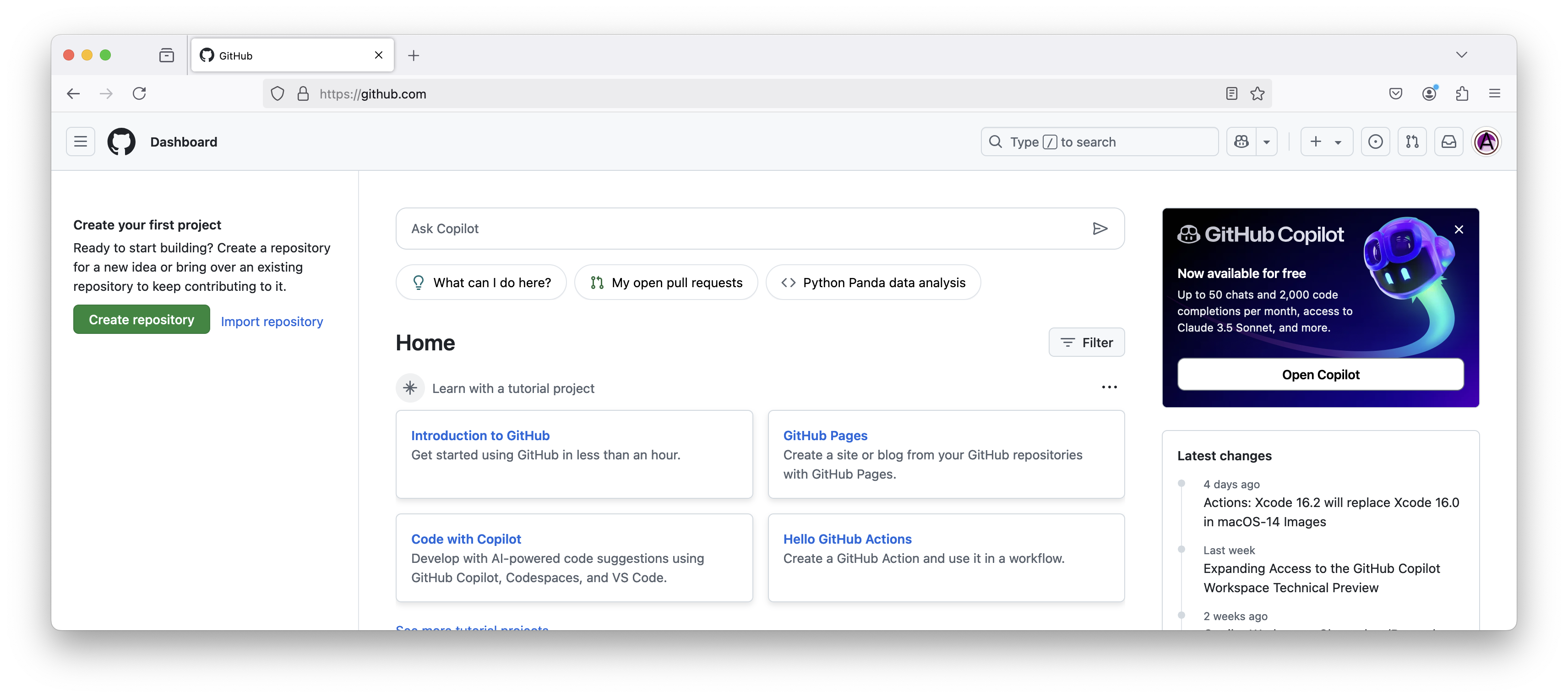1568x698 pixels.
Task: Open the Pull requests header icon
Action: click(x=1412, y=142)
